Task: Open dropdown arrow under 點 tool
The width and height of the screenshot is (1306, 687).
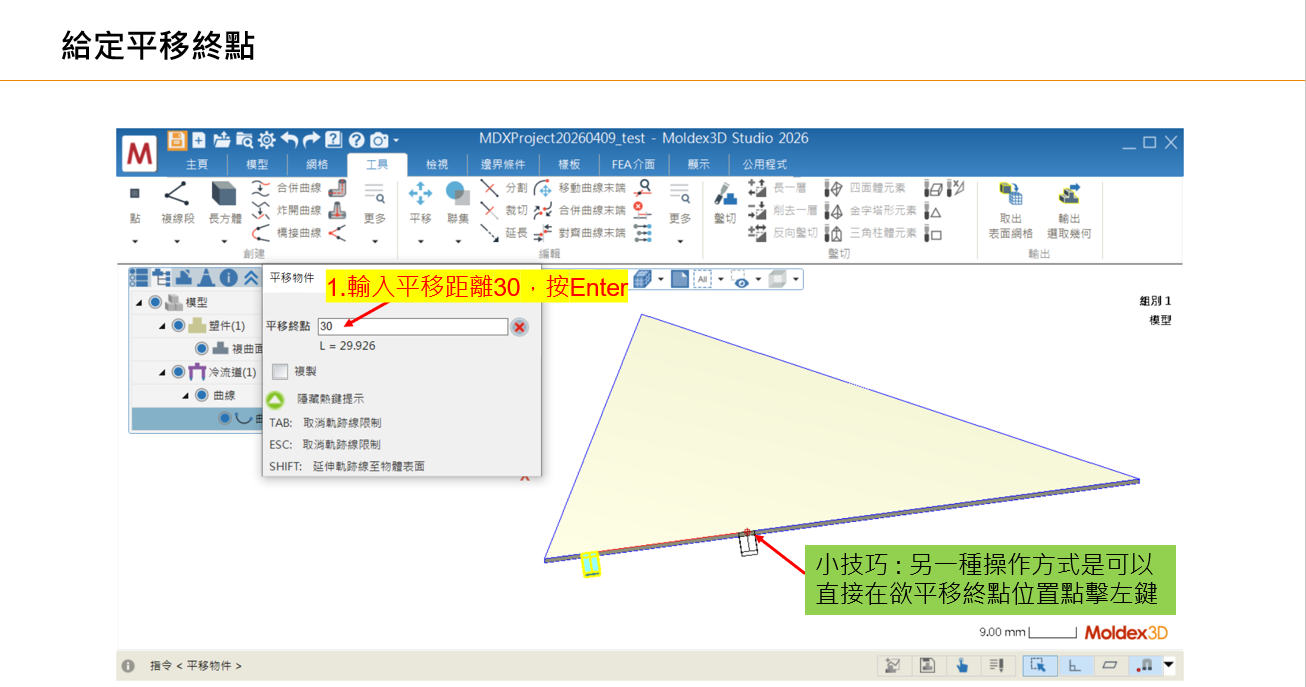Action: tap(135, 241)
